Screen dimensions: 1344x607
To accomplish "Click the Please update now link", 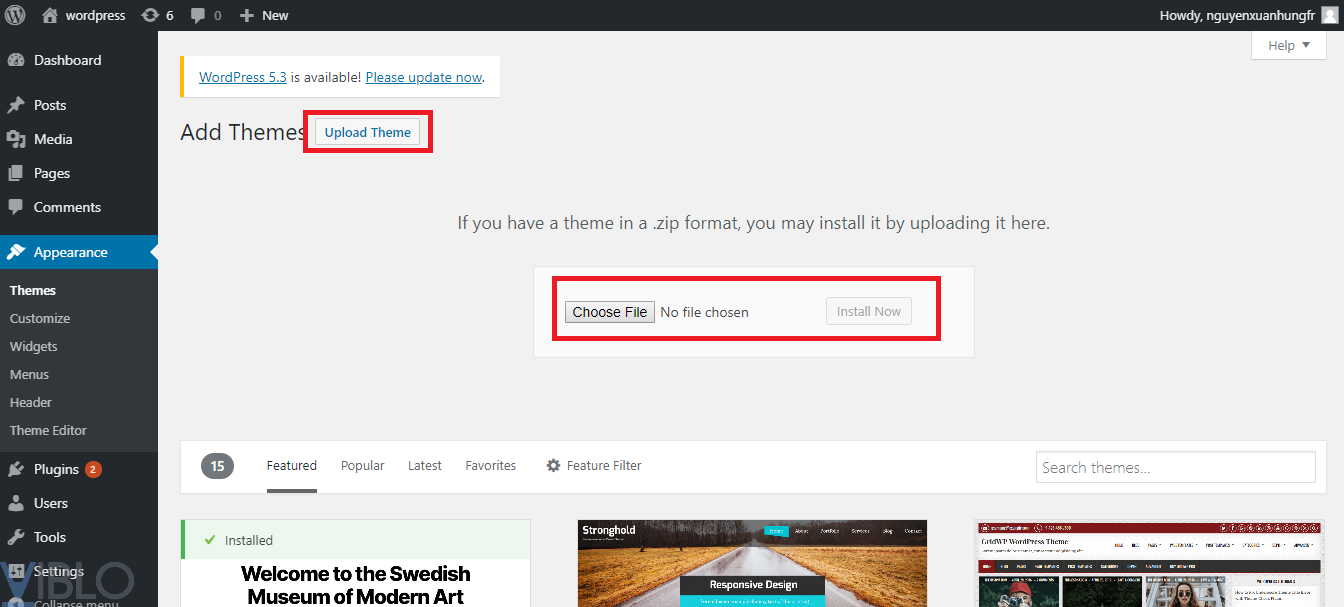I will 424,77.
